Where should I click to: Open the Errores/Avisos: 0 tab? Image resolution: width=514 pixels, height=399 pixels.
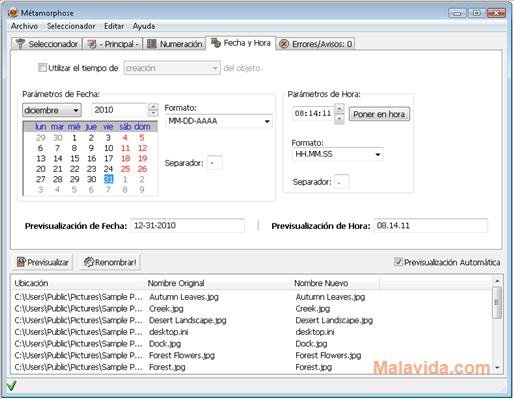tap(315, 44)
